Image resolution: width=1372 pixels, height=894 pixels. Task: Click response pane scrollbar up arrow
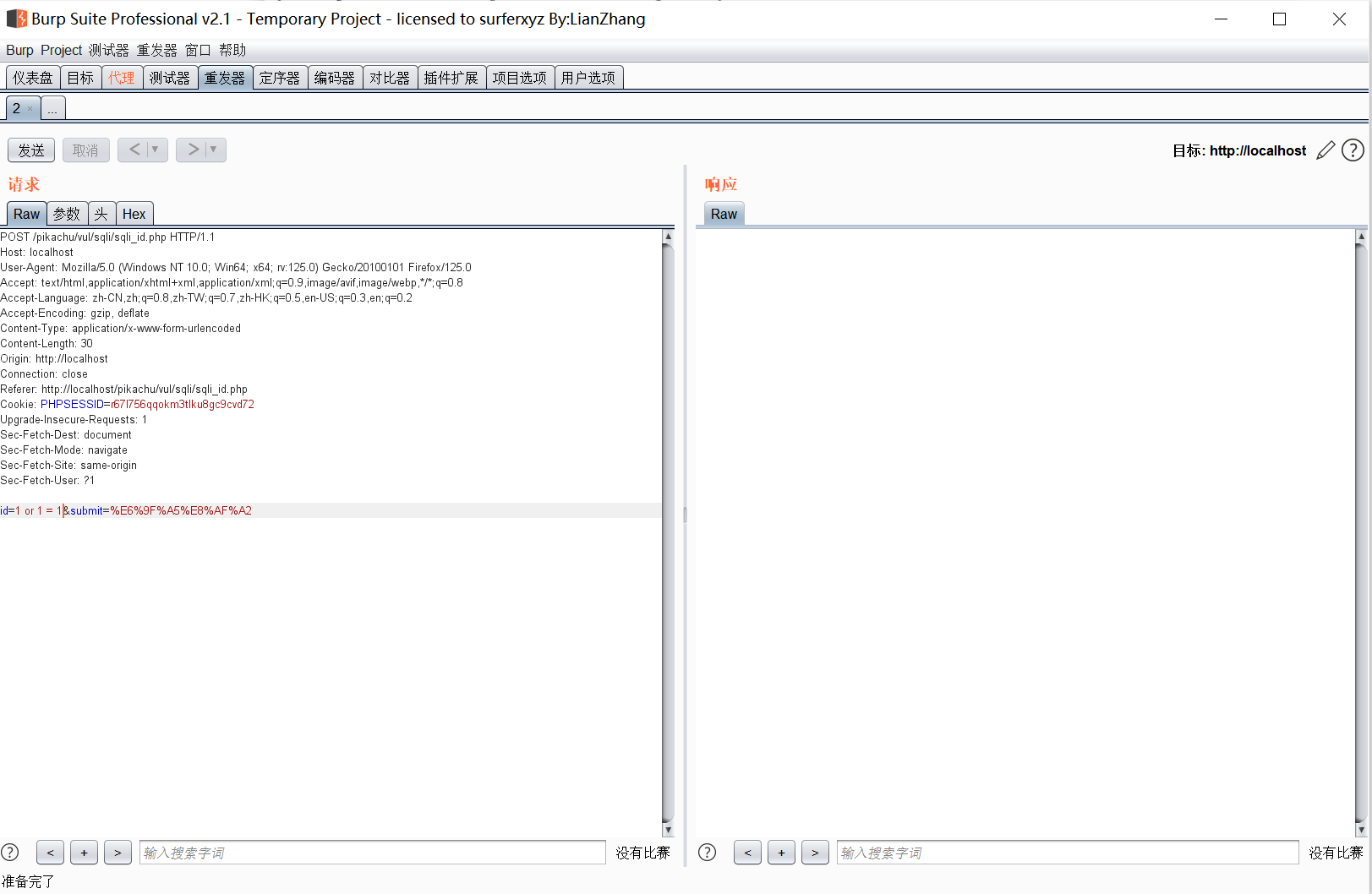pyautogui.click(x=1361, y=237)
